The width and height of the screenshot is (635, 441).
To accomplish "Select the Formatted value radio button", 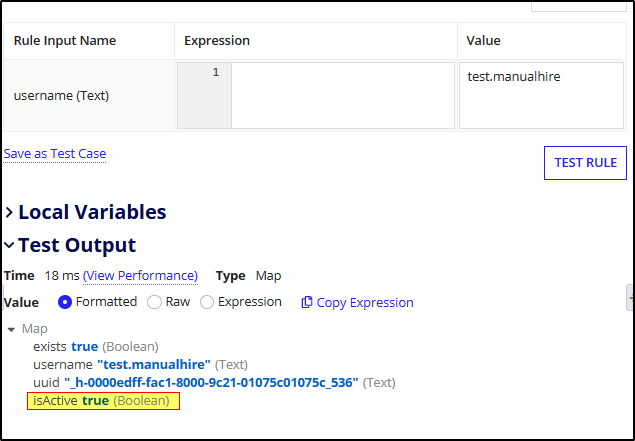I will pos(66,302).
